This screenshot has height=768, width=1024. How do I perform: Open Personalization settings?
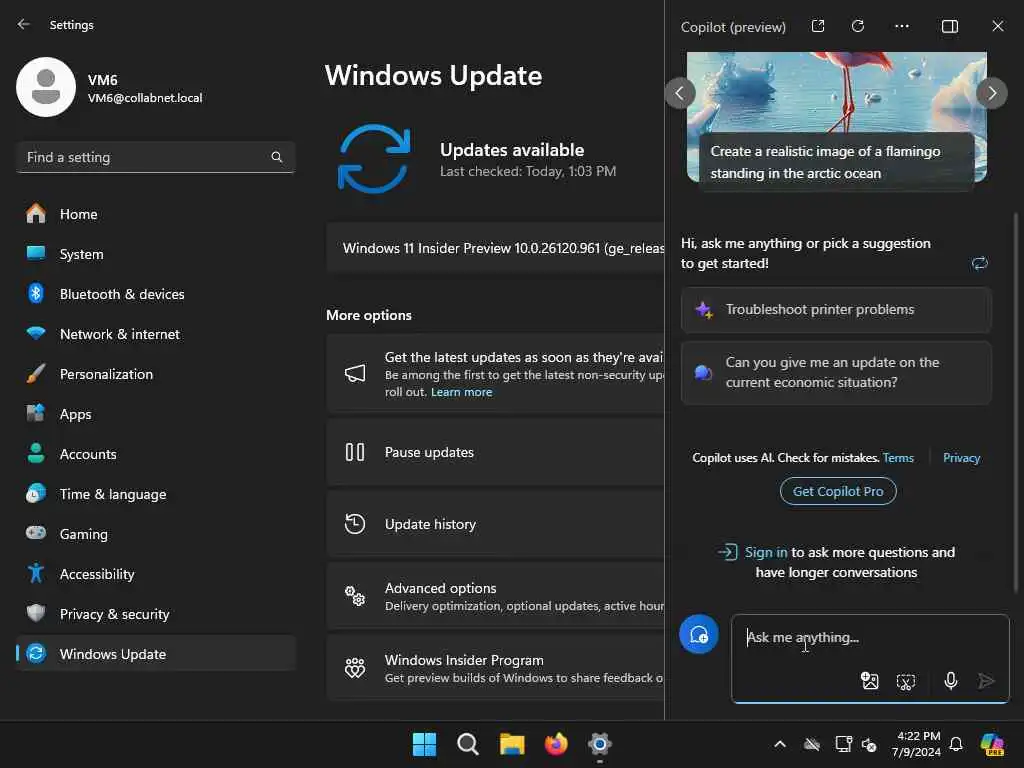coord(156,374)
